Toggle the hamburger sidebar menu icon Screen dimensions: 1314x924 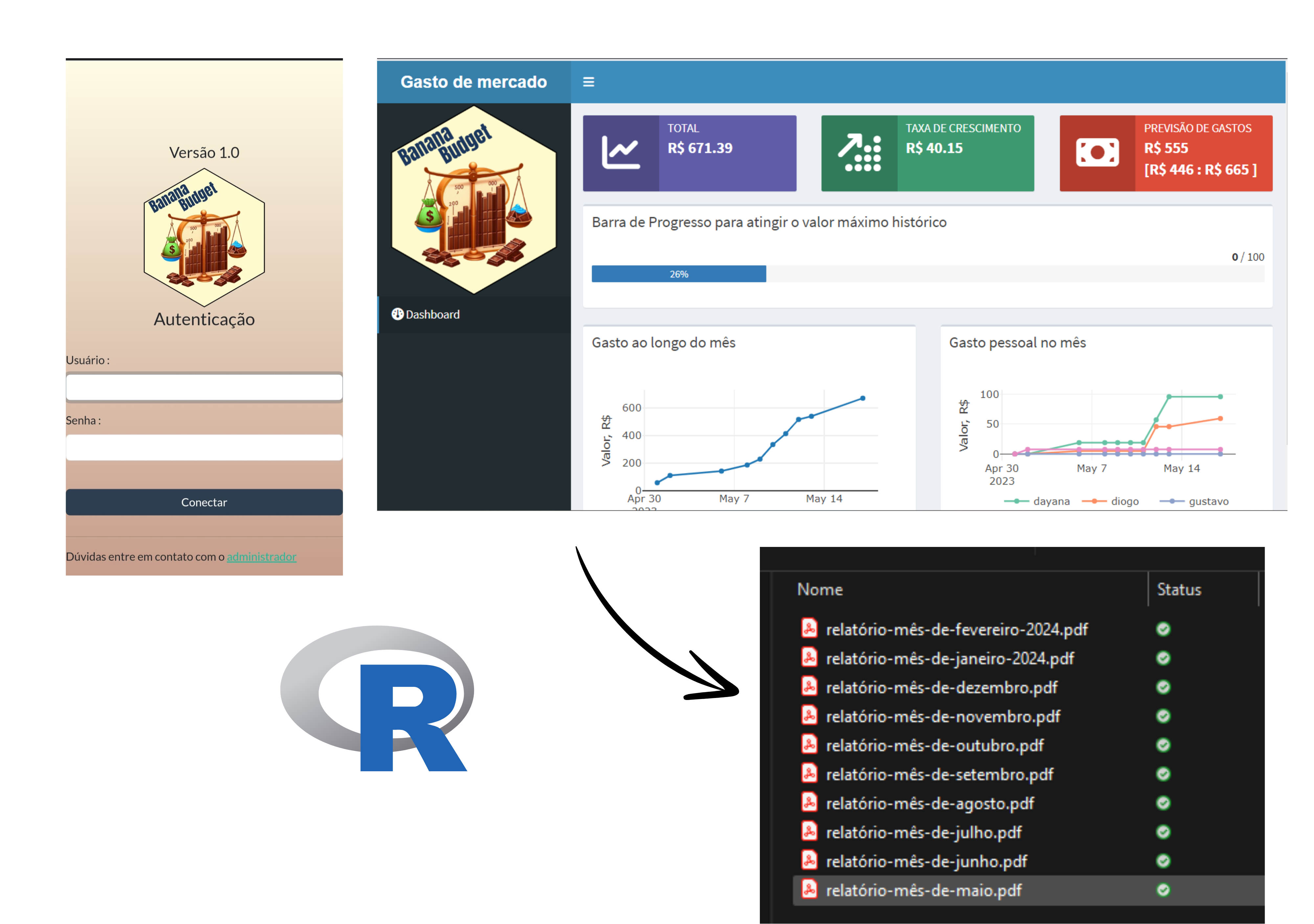point(588,82)
